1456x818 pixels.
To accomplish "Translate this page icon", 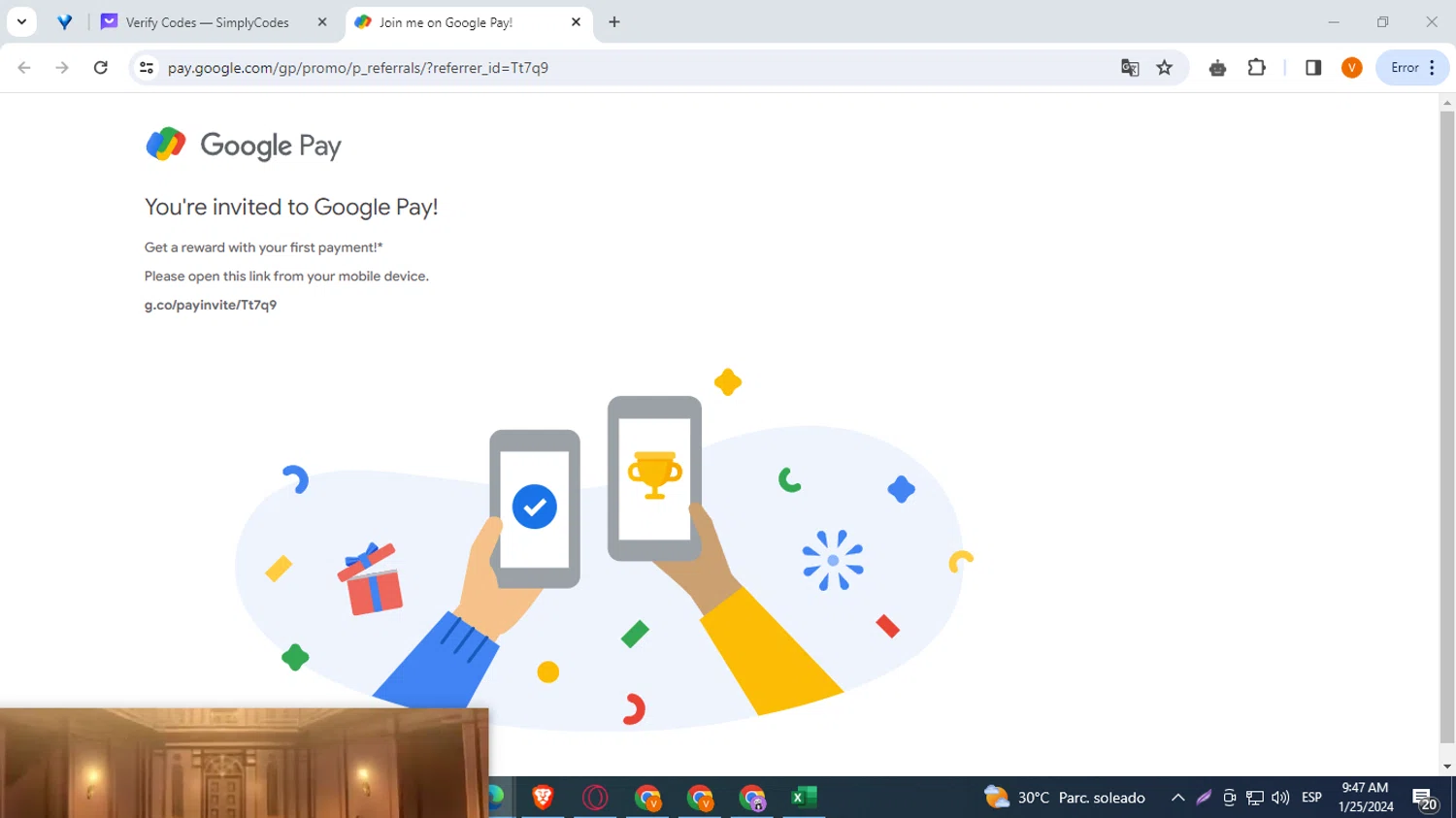I will (x=1130, y=68).
